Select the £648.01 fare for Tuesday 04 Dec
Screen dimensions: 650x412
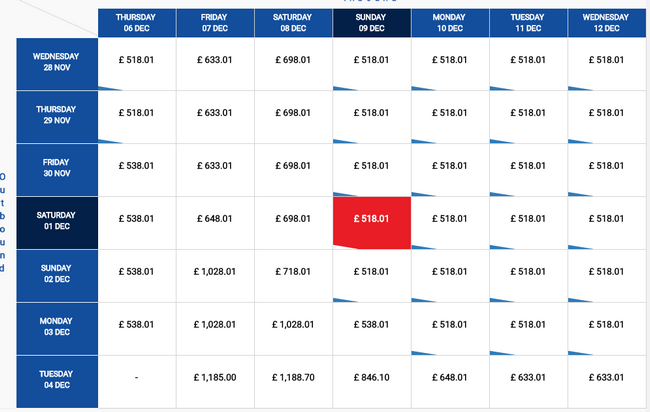pyautogui.click(x=450, y=382)
